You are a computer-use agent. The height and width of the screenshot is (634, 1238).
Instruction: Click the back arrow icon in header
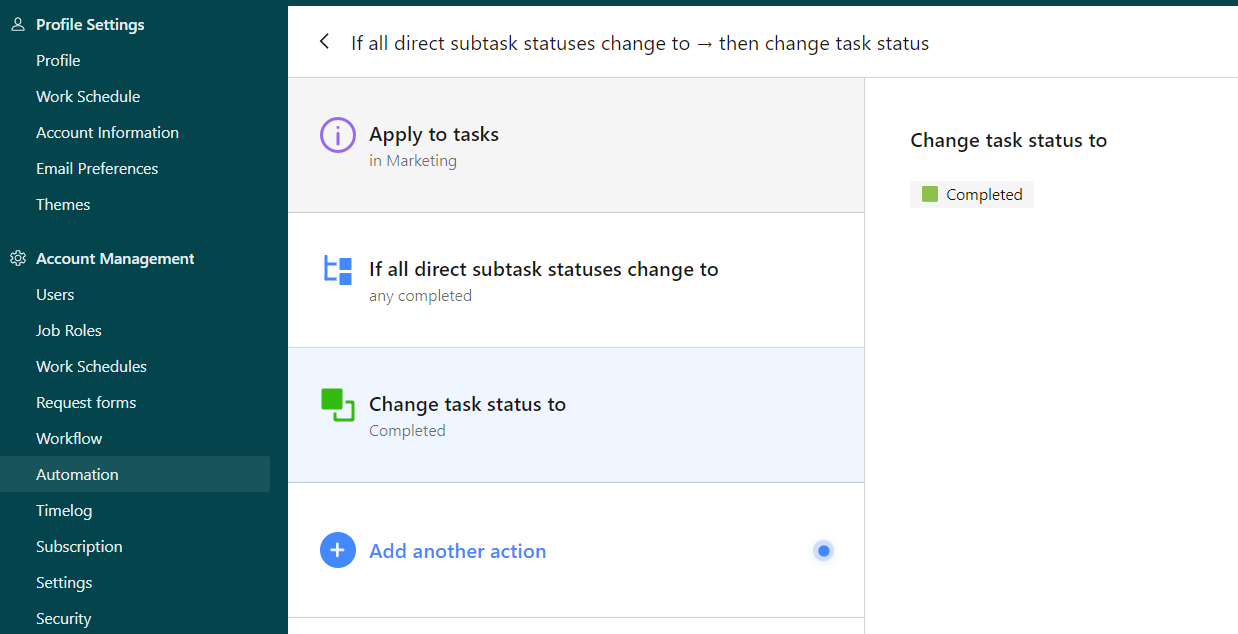pyautogui.click(x=324, y=42)
